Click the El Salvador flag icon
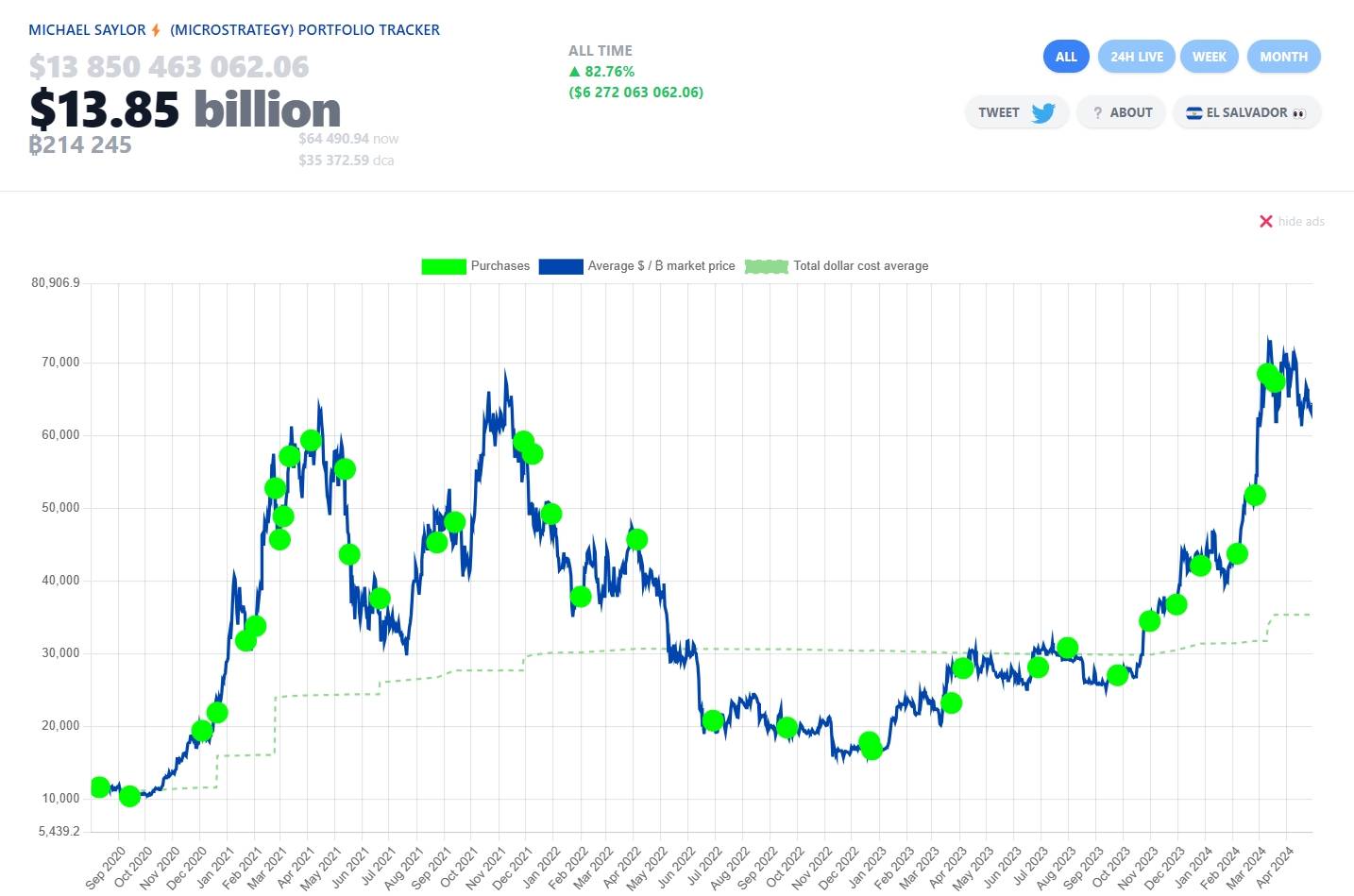Image resolution: width=1354 pixels, height=896 pixels. click(1193, 113)
